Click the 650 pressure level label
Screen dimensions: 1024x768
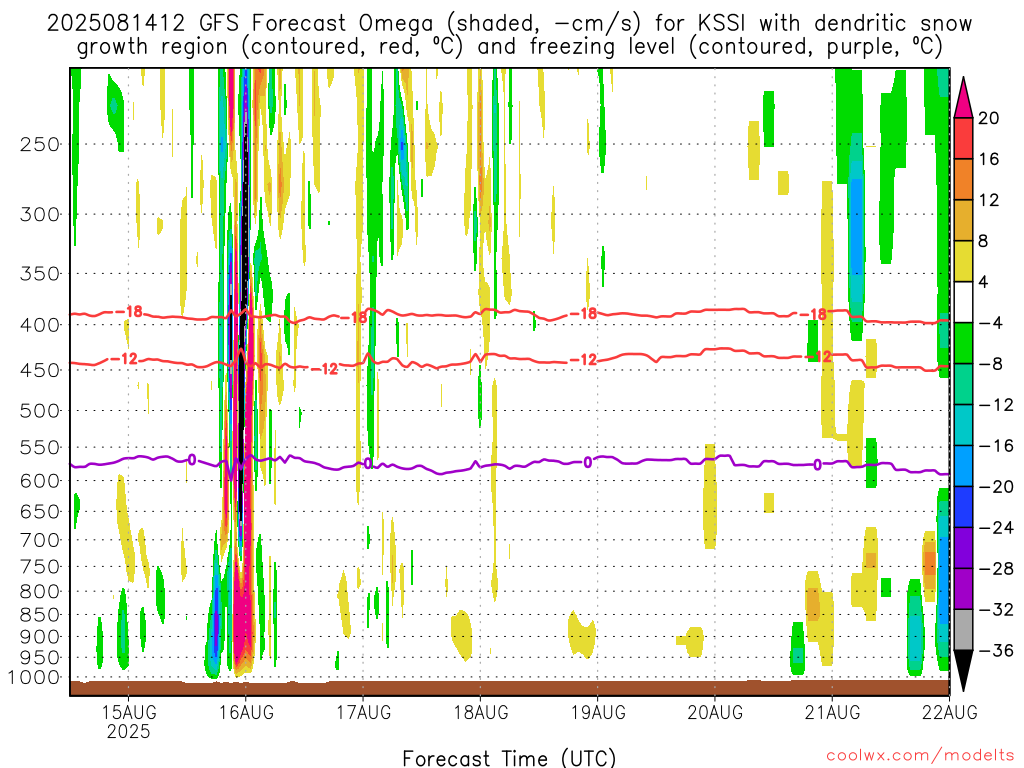point(40,511)
